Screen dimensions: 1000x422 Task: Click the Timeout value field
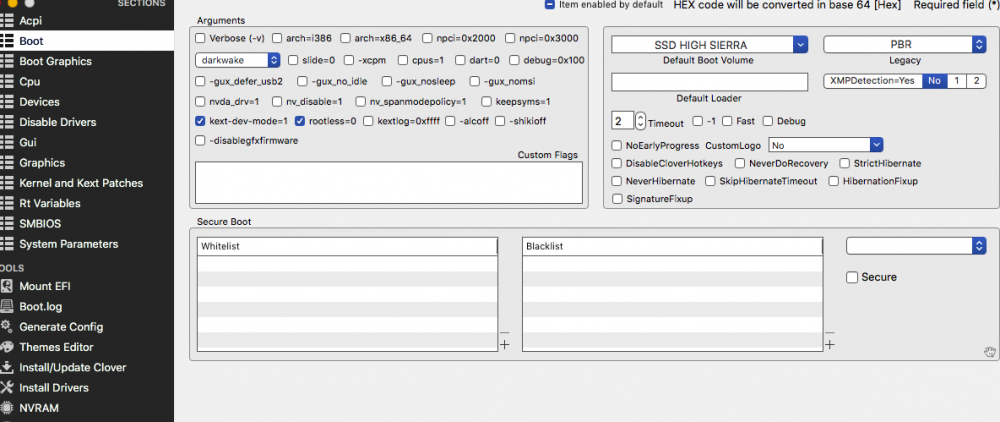pos(623,120)
